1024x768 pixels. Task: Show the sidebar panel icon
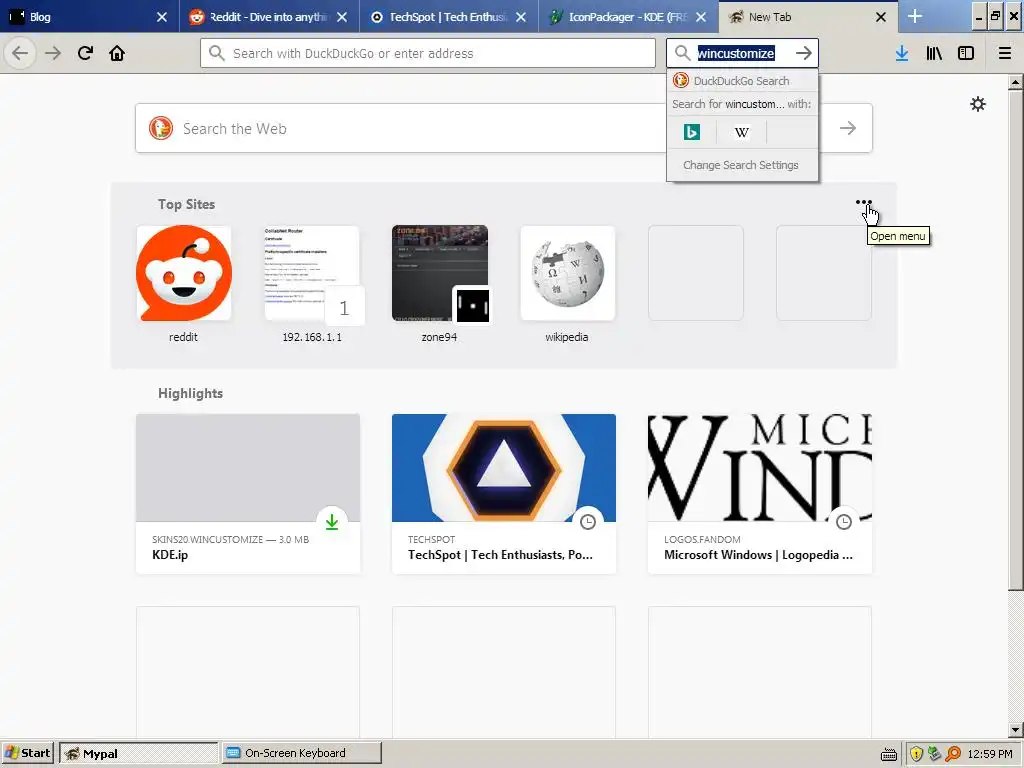click(966, 53)
